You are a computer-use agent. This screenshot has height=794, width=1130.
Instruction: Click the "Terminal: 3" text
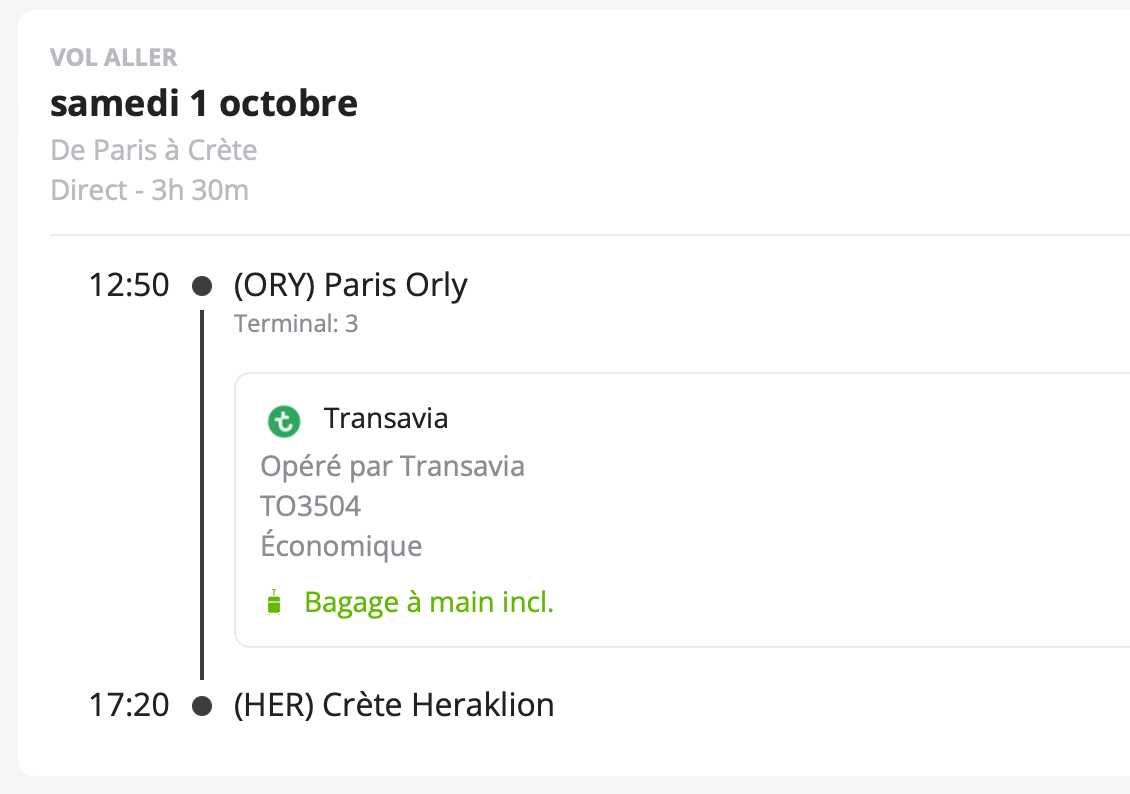click(295, 324)
